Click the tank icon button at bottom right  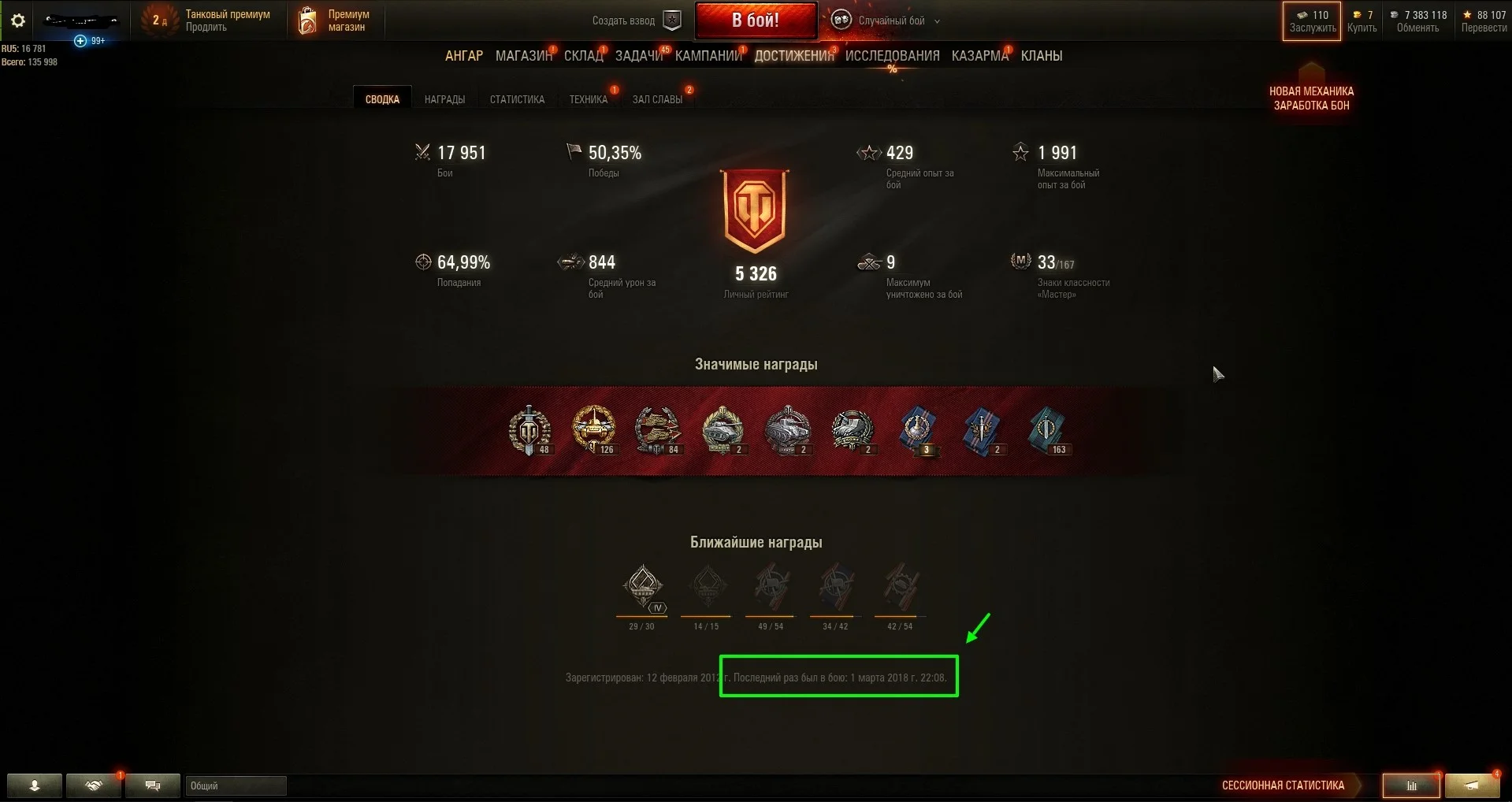point(1472,785)
